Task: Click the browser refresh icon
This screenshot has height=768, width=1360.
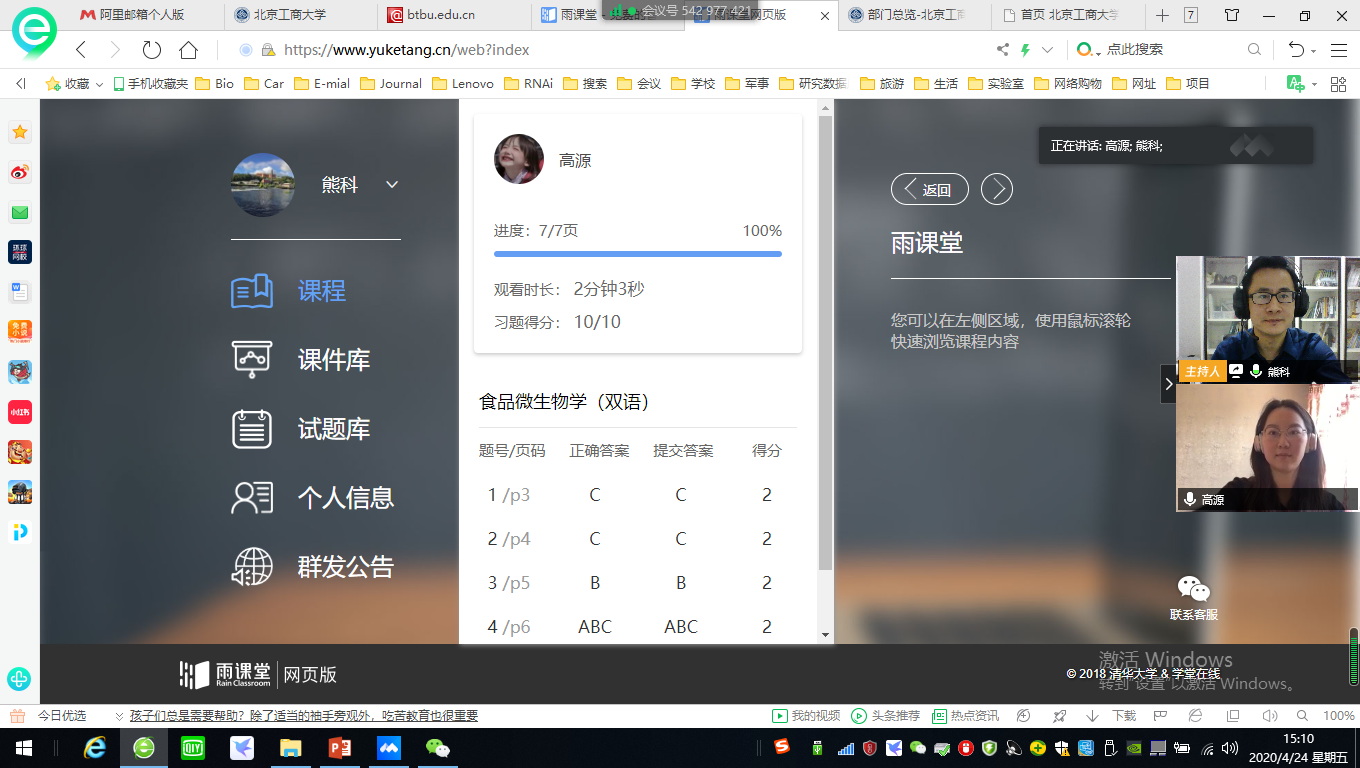Action: 151,50
